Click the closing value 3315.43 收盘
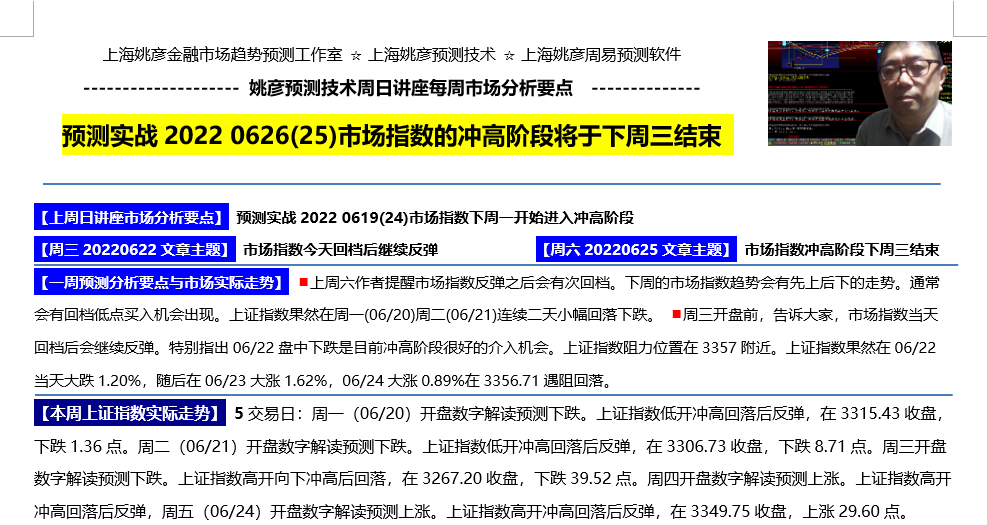This screenshot has width=987, height=525. click(888, 414)
